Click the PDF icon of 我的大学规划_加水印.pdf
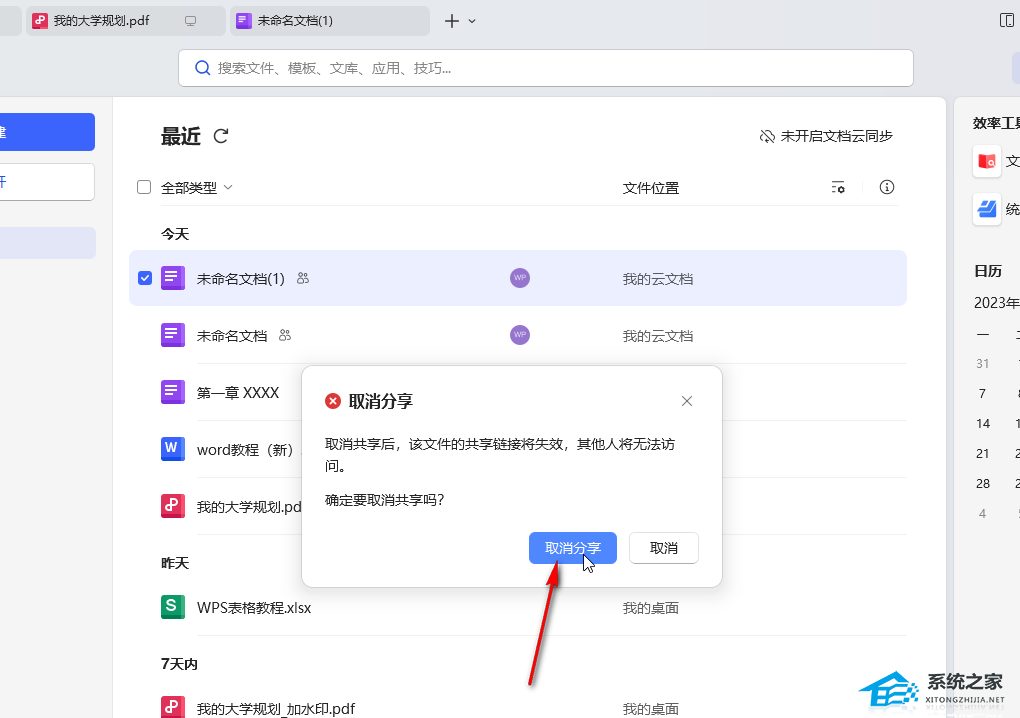The image size is (1020, 718). coord(173,708)
